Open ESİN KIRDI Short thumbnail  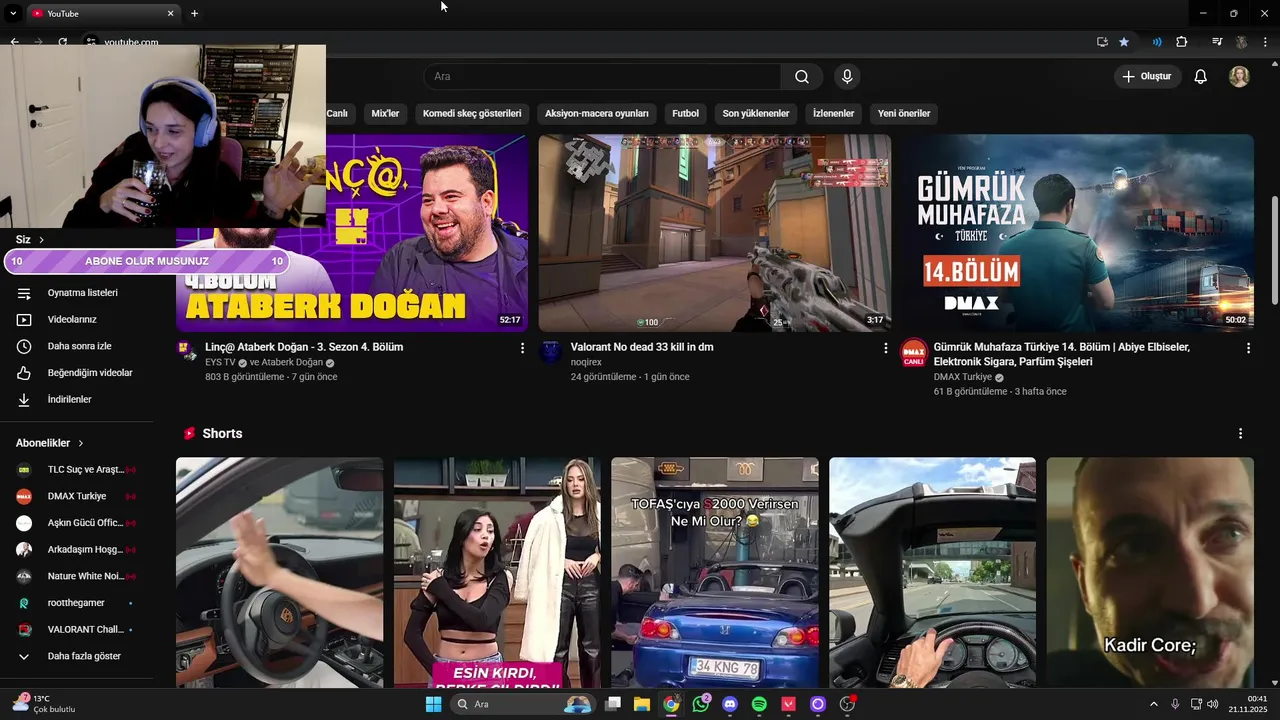tap(497, 573)
